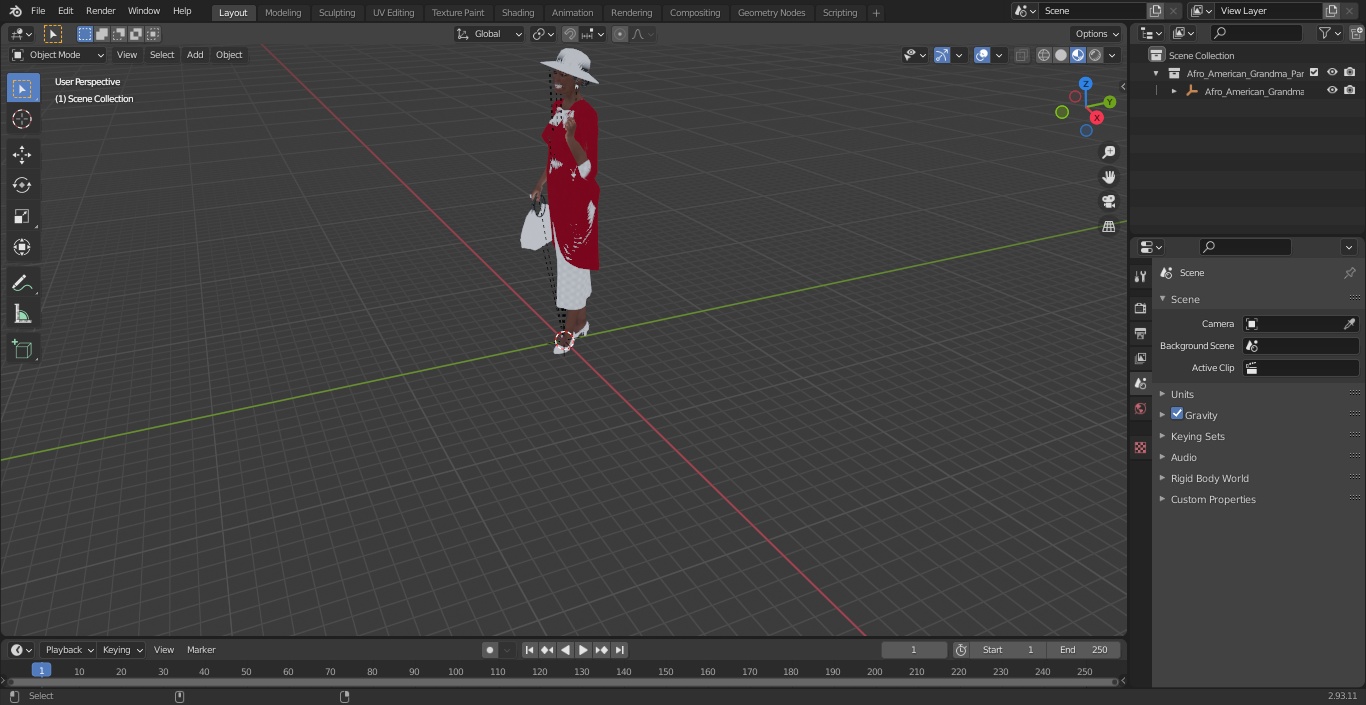Toggle exclude checkbox for Afro_American_Grandma_Par collection
1366x705 pixels.
coord(1314,72)
